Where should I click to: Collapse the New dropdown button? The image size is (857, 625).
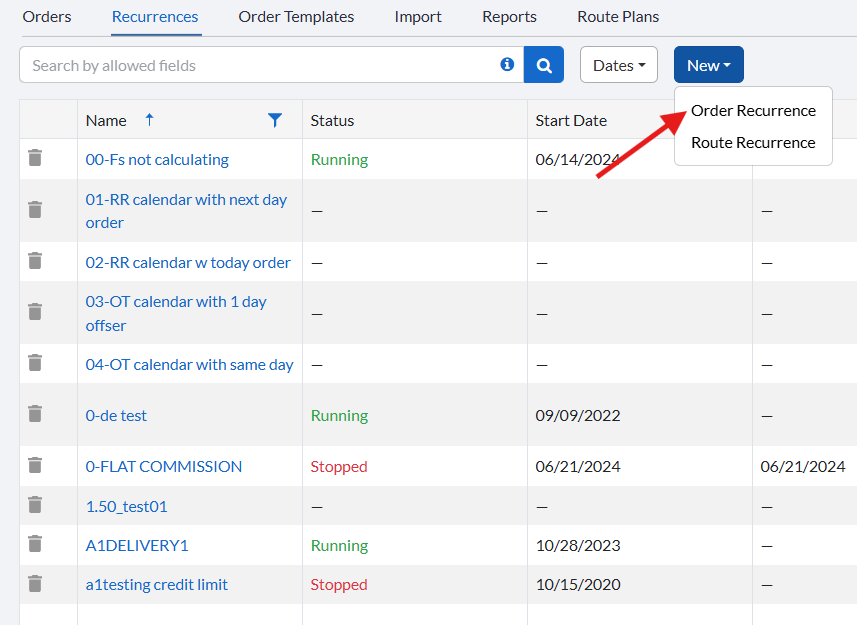point(708,65)
